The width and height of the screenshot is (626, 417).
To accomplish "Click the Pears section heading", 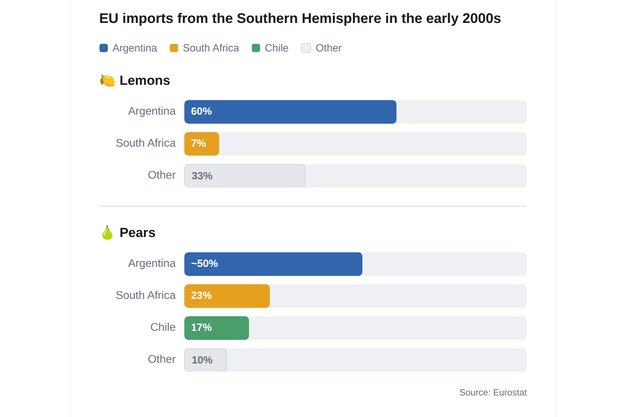I will [137, 232].
